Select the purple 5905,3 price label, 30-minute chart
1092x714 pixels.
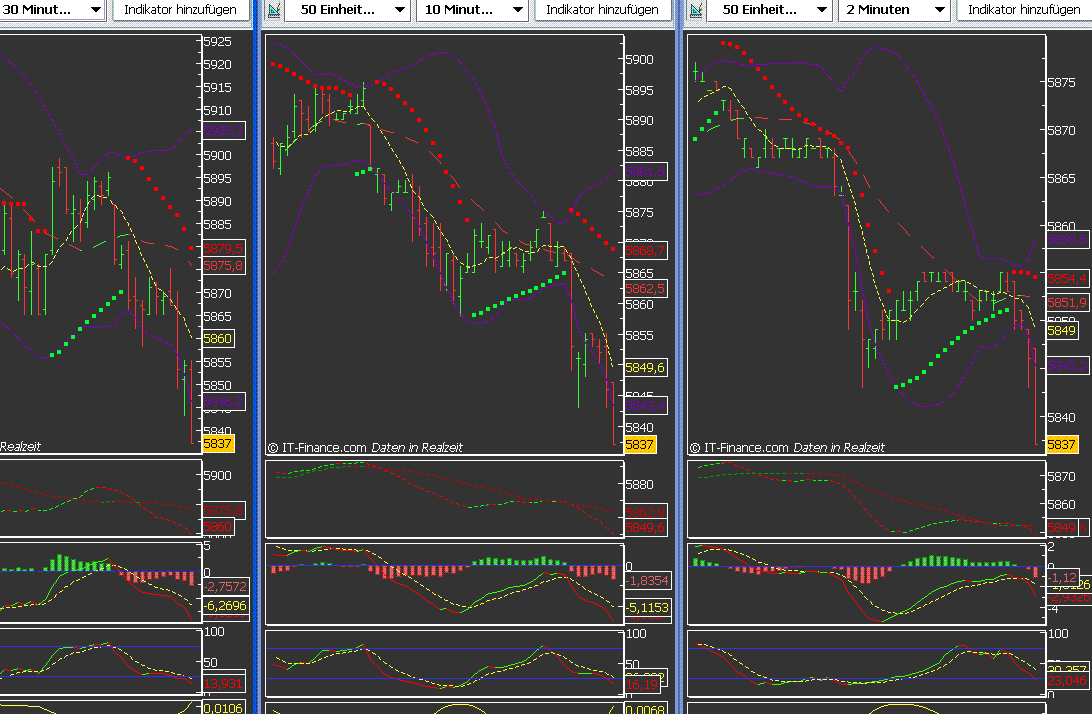(x=224, y=130)
